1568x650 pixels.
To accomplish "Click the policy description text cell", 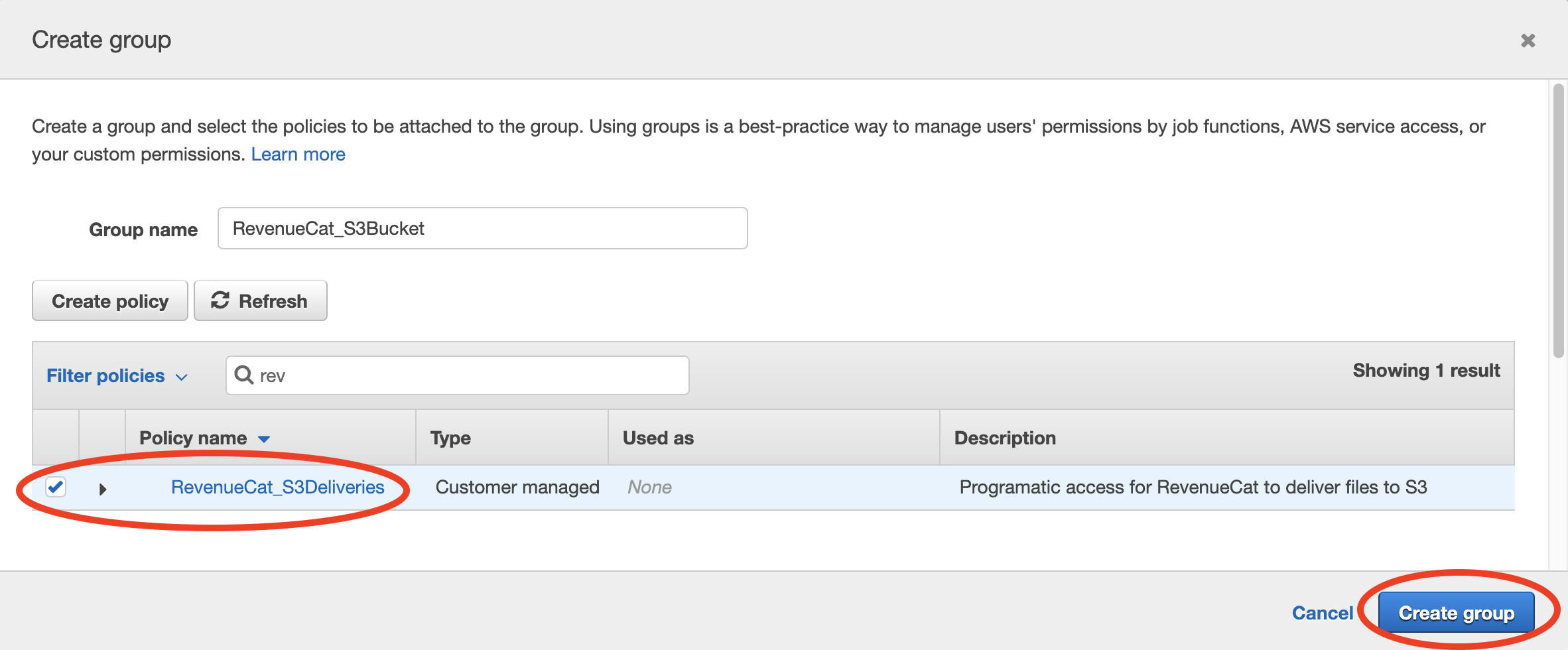I will pos(1193,487).
